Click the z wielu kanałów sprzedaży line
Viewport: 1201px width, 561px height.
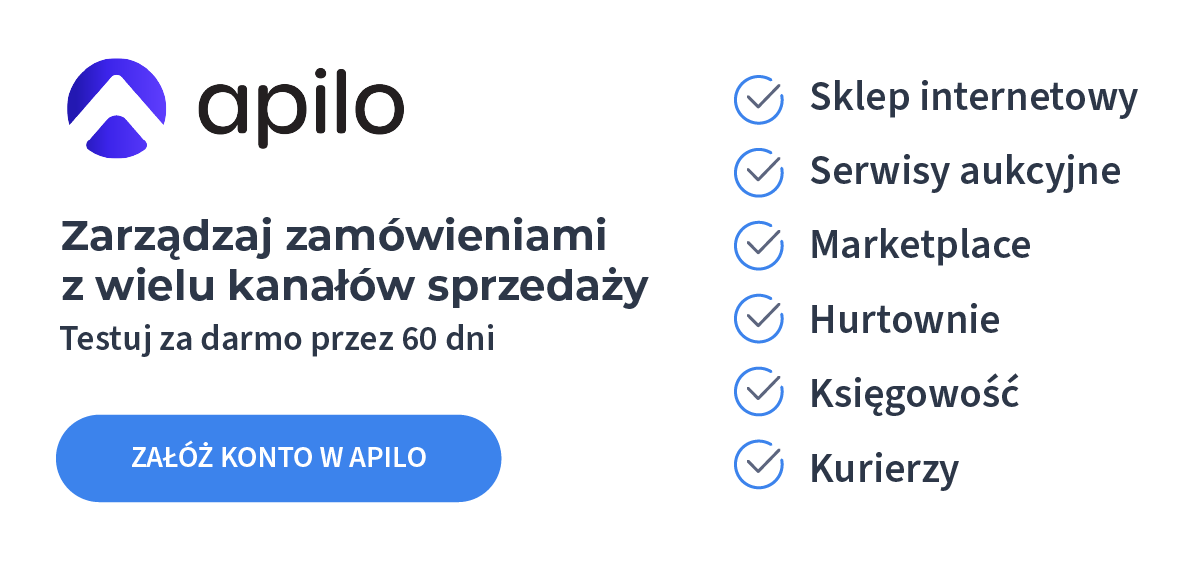(x=354, y=287)
